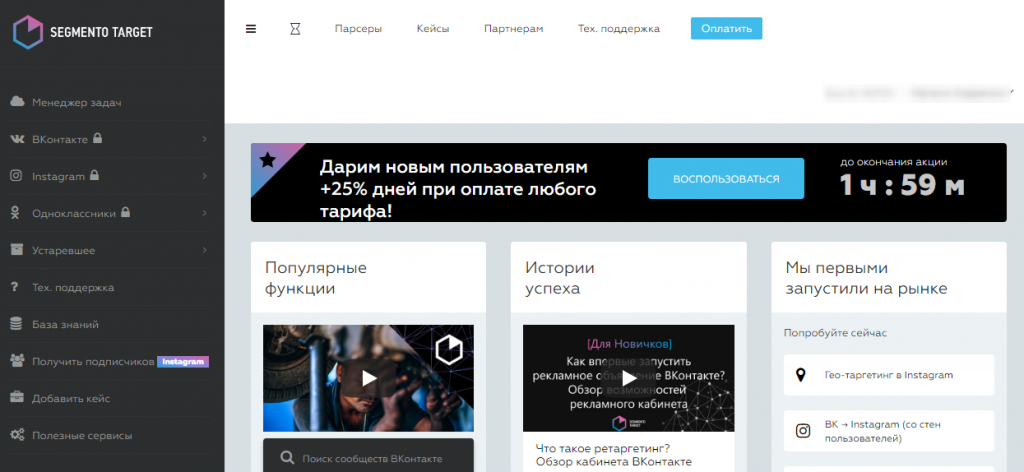Expand the Instagram sidebar chevron
The image size is (1024, 472).
coord(204,176)
